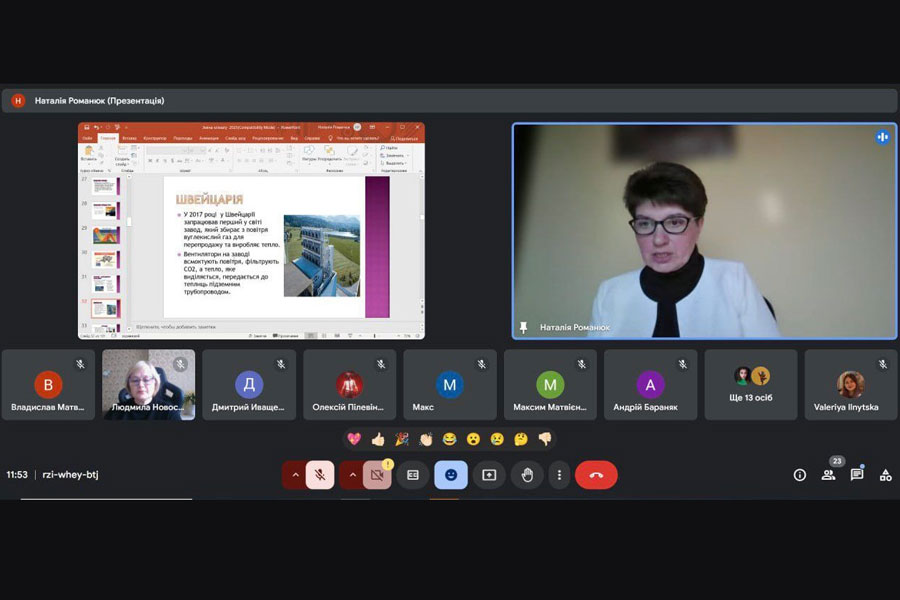Turn on captions button
900x600 pixels.
413,475
